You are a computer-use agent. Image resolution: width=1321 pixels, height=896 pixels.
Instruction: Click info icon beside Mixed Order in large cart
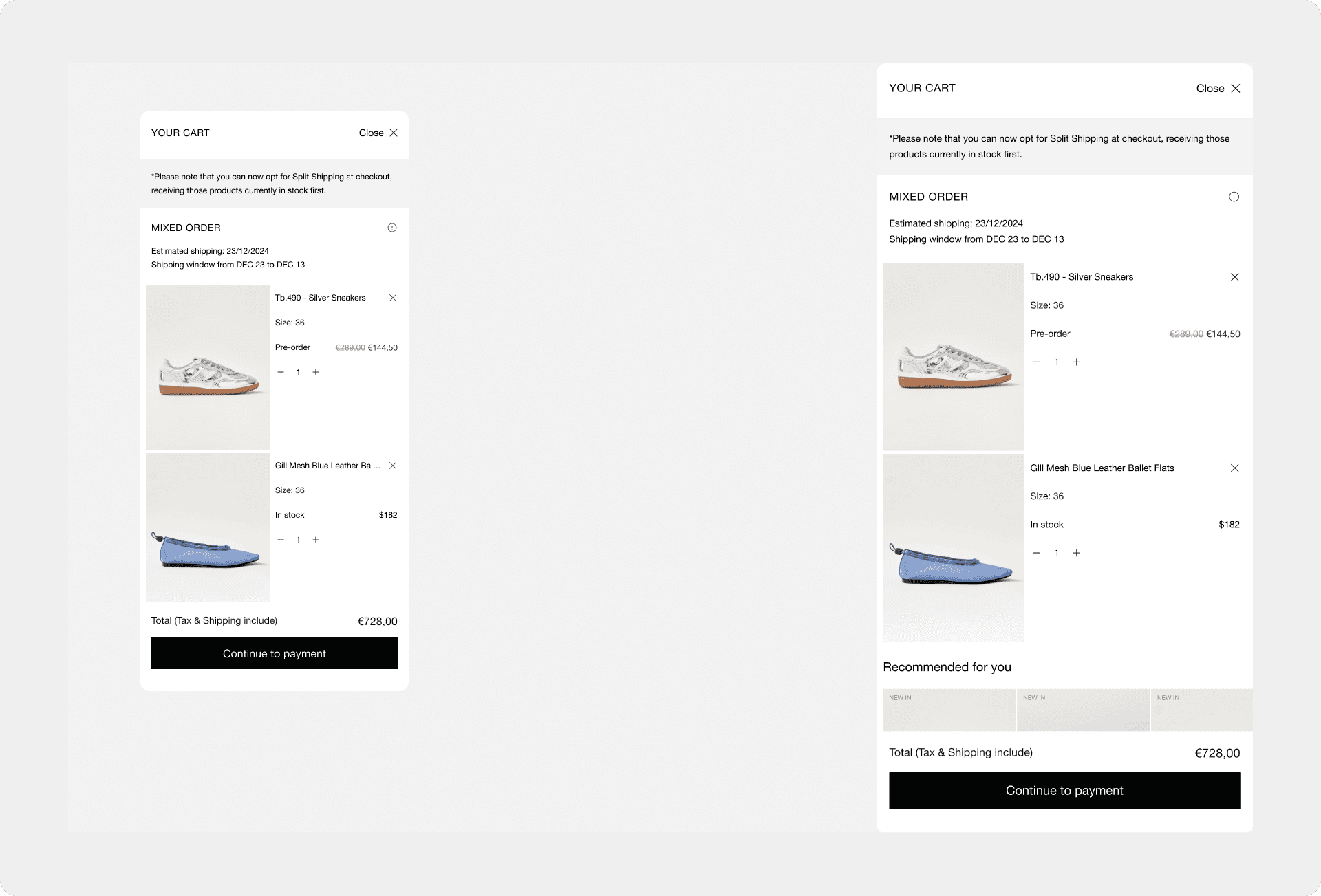(x=1234, y=197)
